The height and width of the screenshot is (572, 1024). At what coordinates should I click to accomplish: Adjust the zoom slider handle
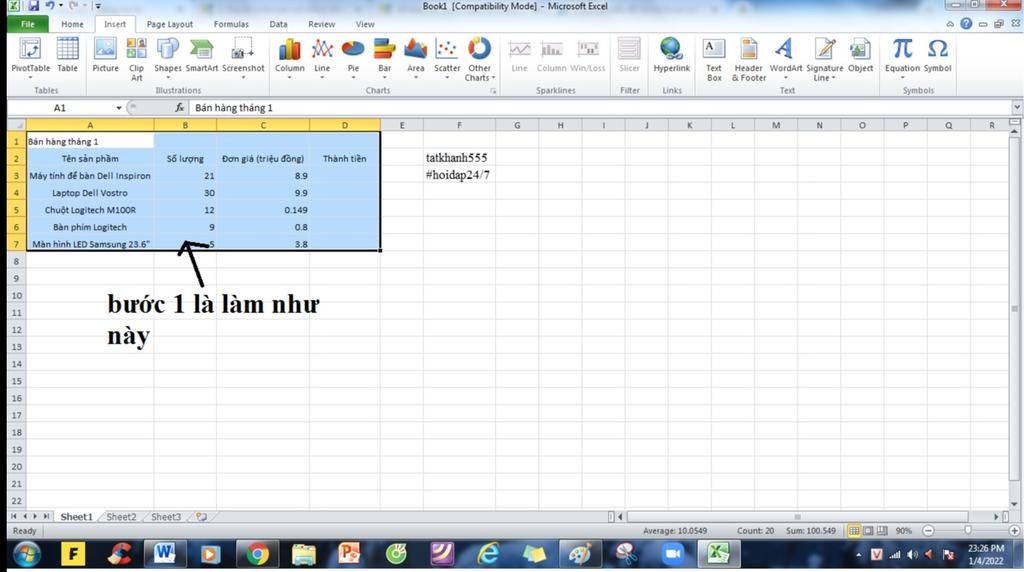pos(968,531)
